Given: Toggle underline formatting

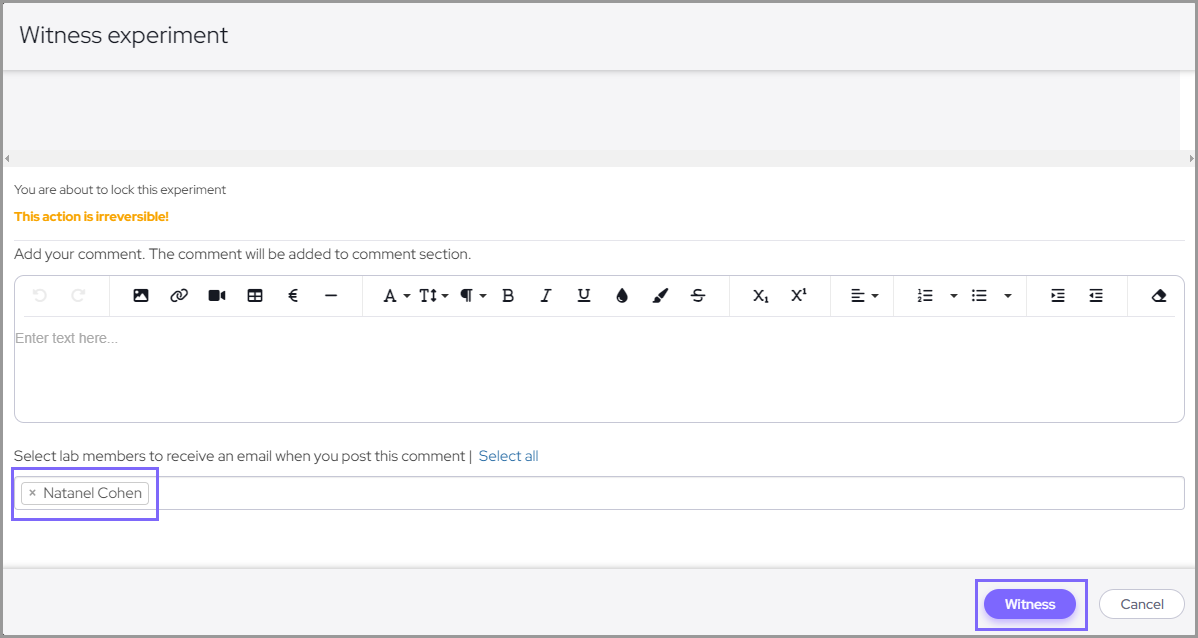Looking at the screenshot, I should tap(584, 296).
